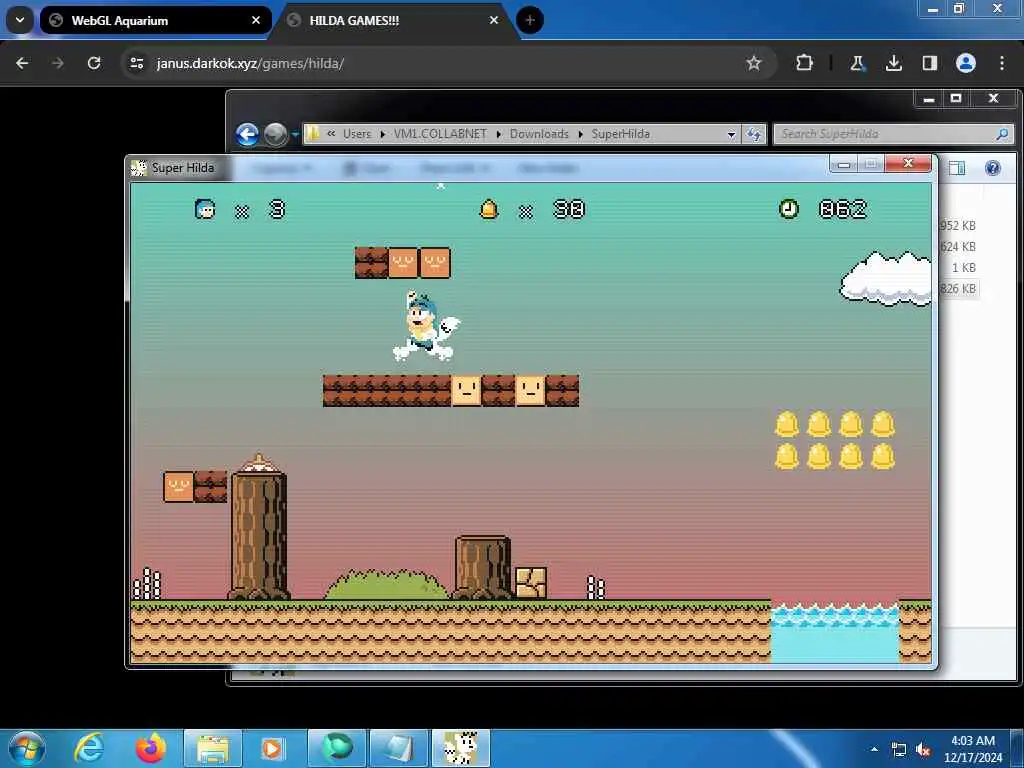Open File Explorer from taskbar
Image resolution: width=1024 pixels, height=768 pixels.
click(212, 748)
